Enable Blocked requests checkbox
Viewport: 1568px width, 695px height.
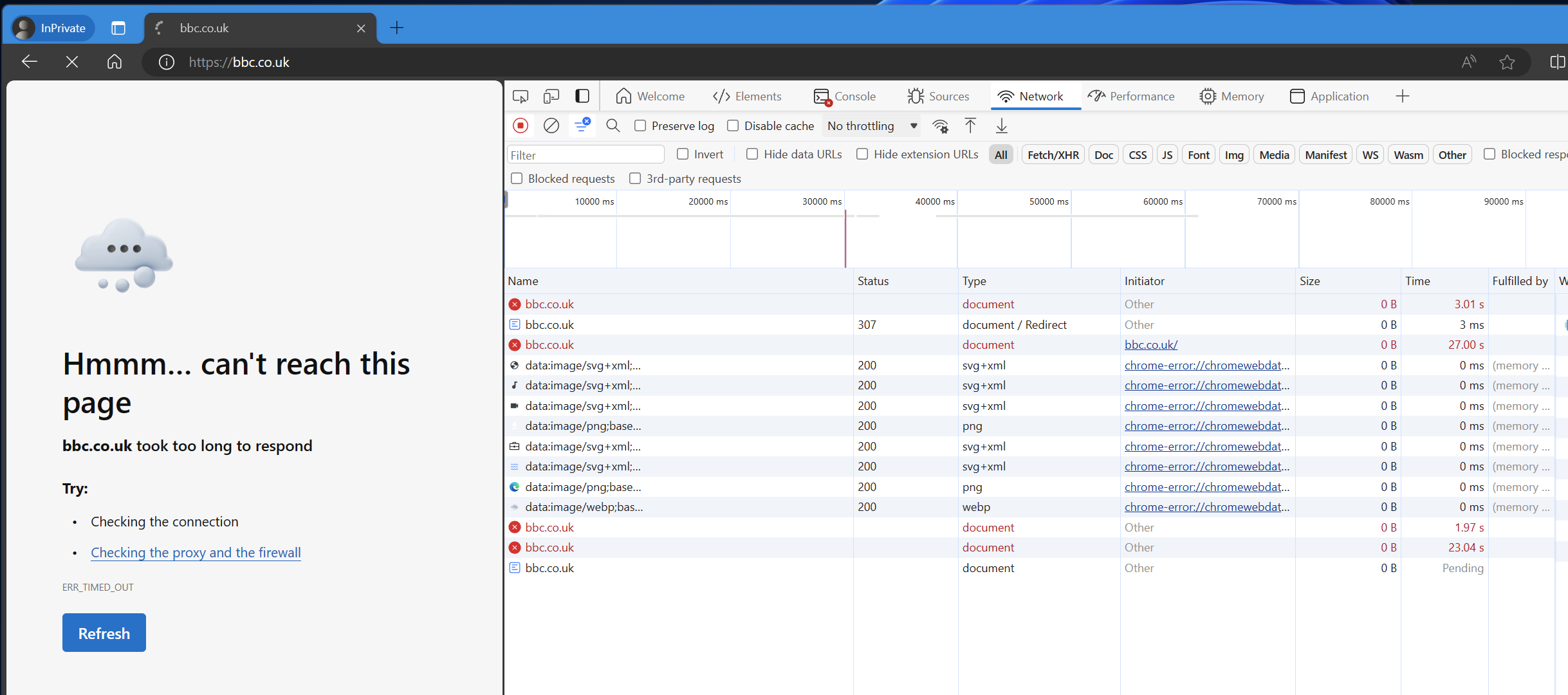tap(517, 178)
